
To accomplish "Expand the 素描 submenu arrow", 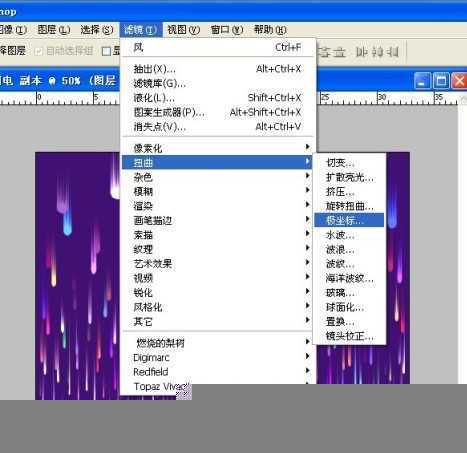I will pos(308,233).
